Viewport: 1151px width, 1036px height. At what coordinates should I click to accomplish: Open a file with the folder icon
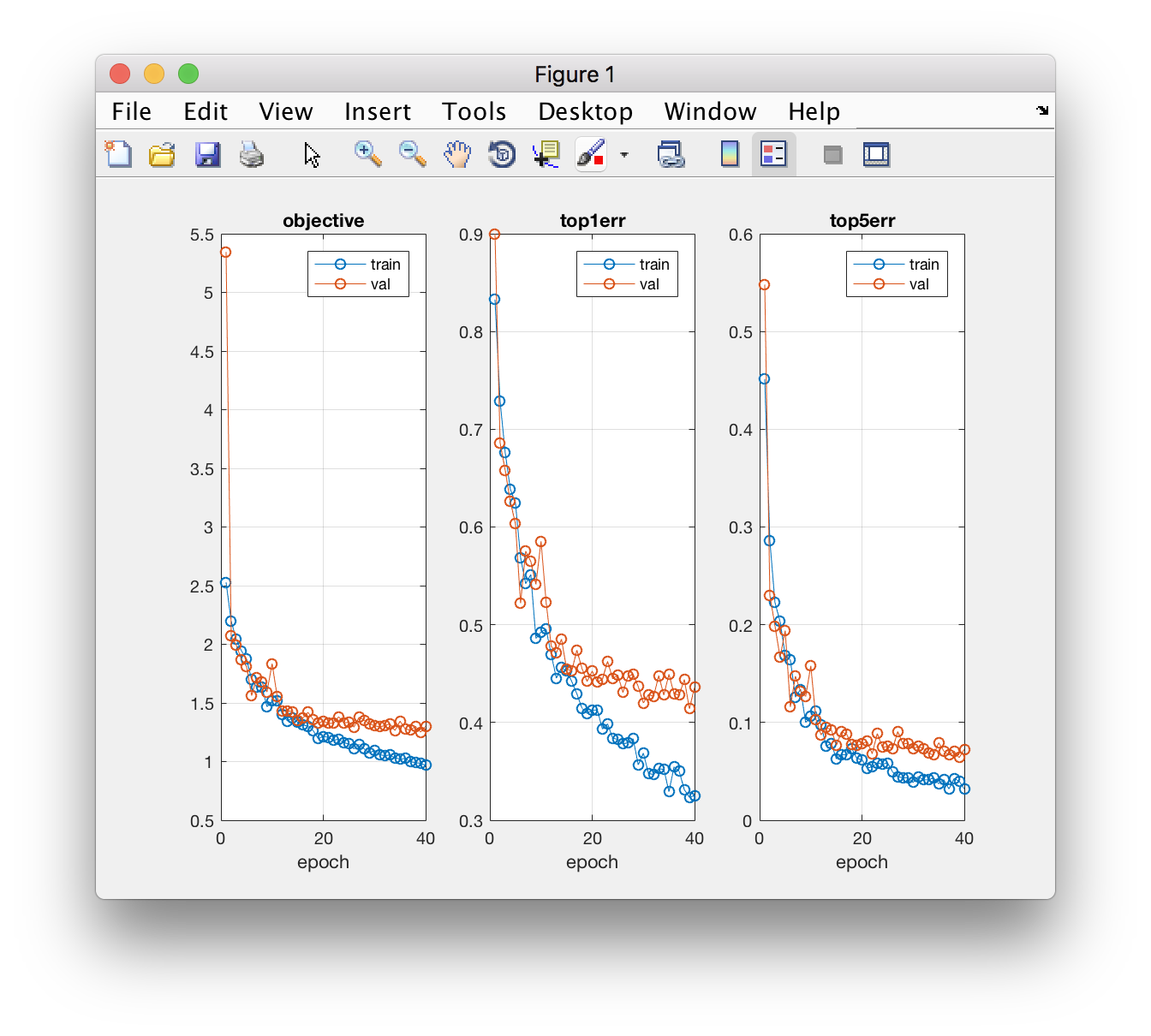162,155
